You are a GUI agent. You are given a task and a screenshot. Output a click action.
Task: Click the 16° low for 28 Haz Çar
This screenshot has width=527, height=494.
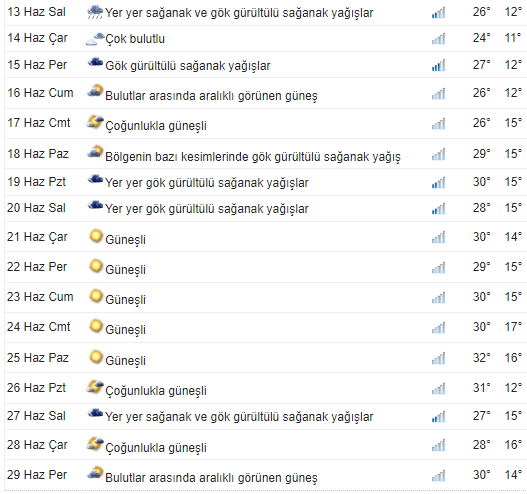[513, 445]
